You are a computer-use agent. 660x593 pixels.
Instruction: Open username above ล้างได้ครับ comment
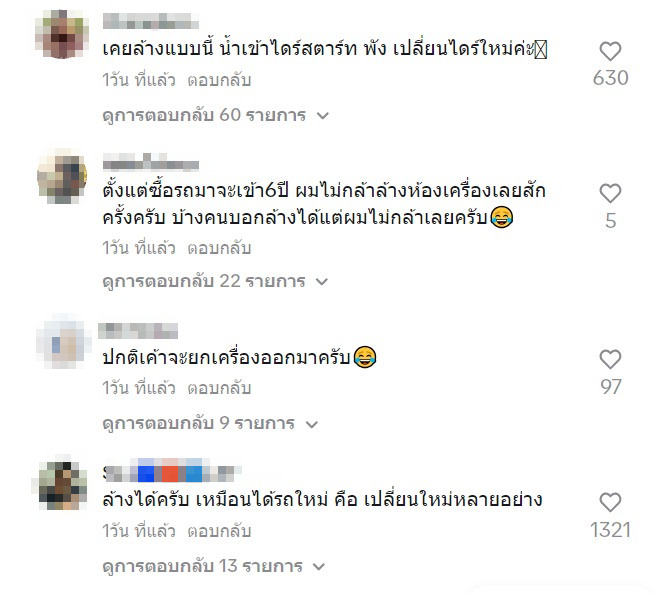pos(173,471)
